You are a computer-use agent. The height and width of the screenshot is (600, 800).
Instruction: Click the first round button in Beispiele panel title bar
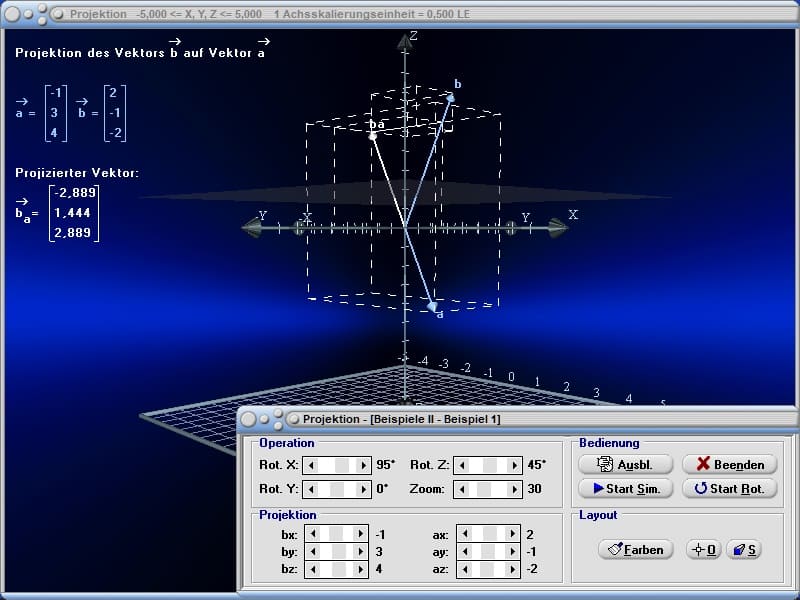pyautogui.click(x=248, y=419)
